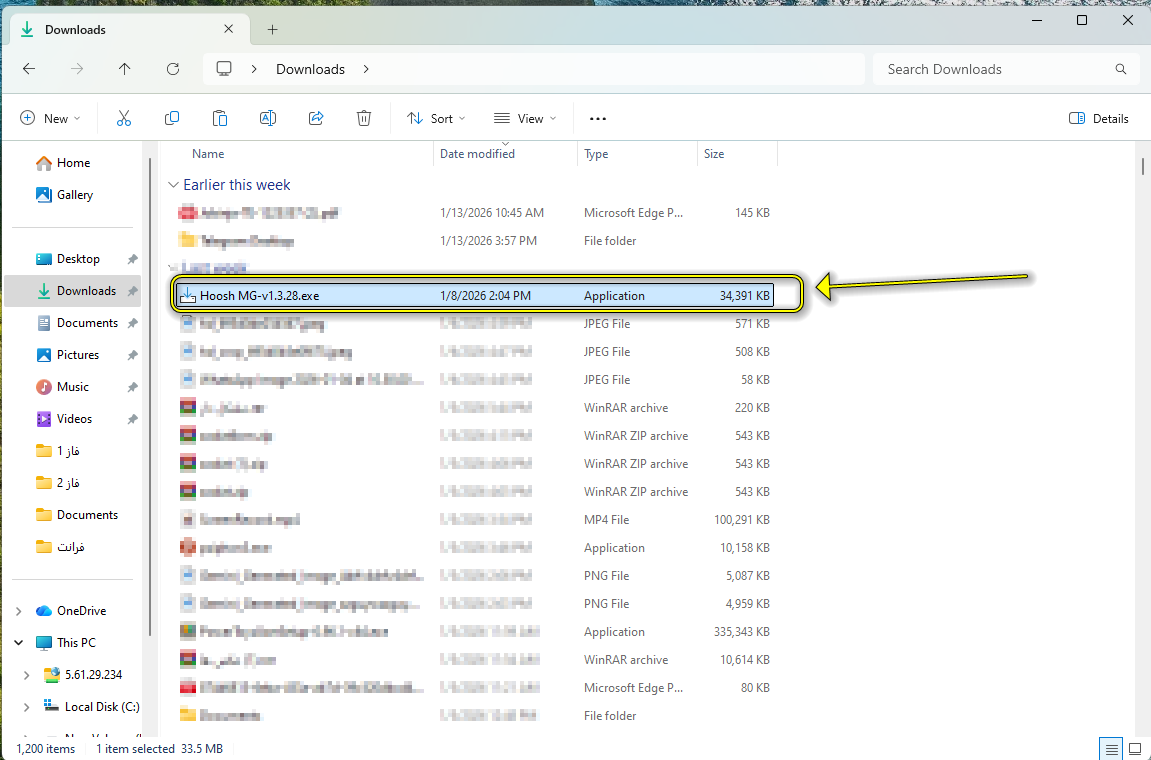1151x760 pixels.
Task: Toggle the Details pane button
Action: coord(1098,118)
